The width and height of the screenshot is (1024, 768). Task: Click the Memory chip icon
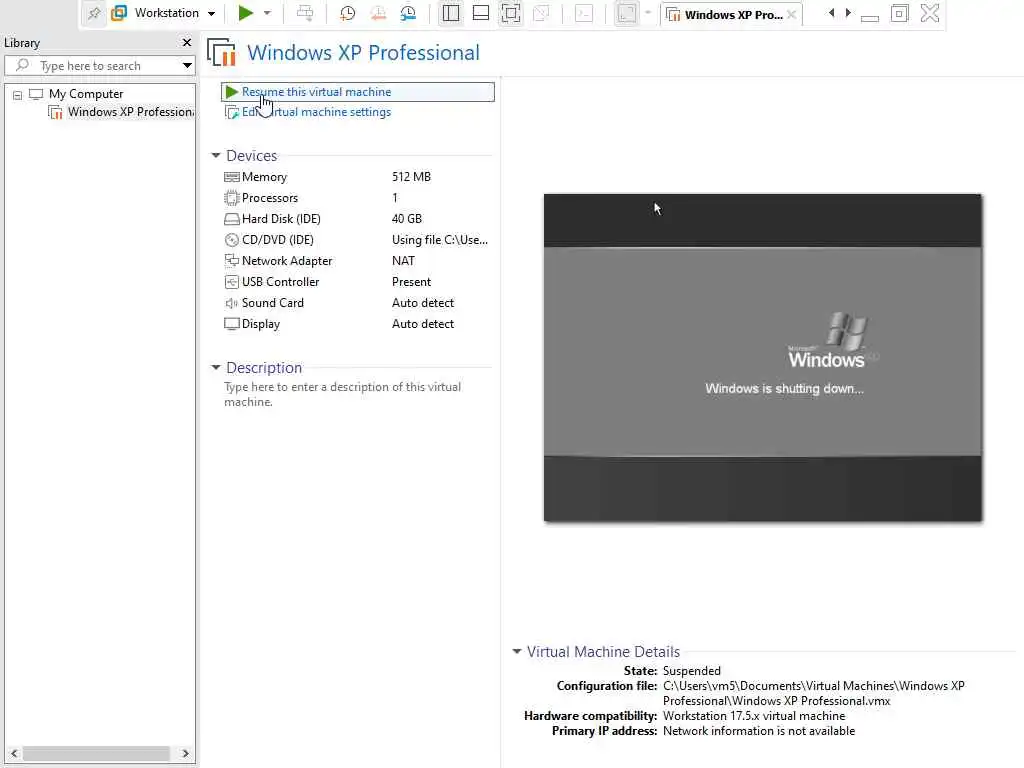tap(231, 177)
